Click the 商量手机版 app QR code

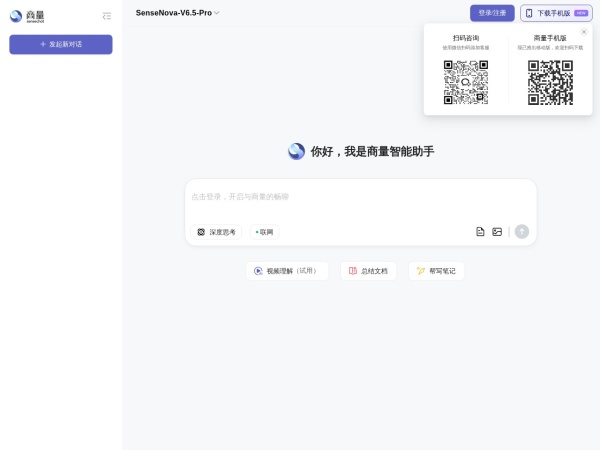(x=550, y=82)
